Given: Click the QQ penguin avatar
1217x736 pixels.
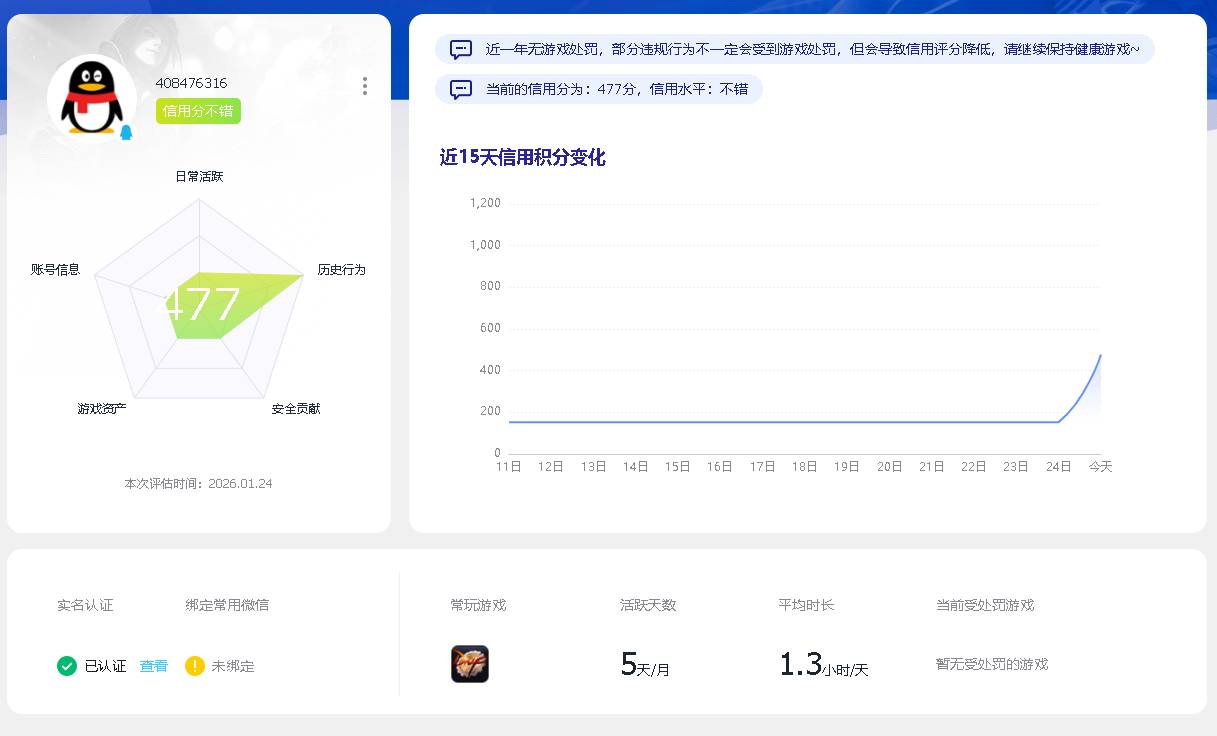Looking at the screenshot, I should coord(91,98).
